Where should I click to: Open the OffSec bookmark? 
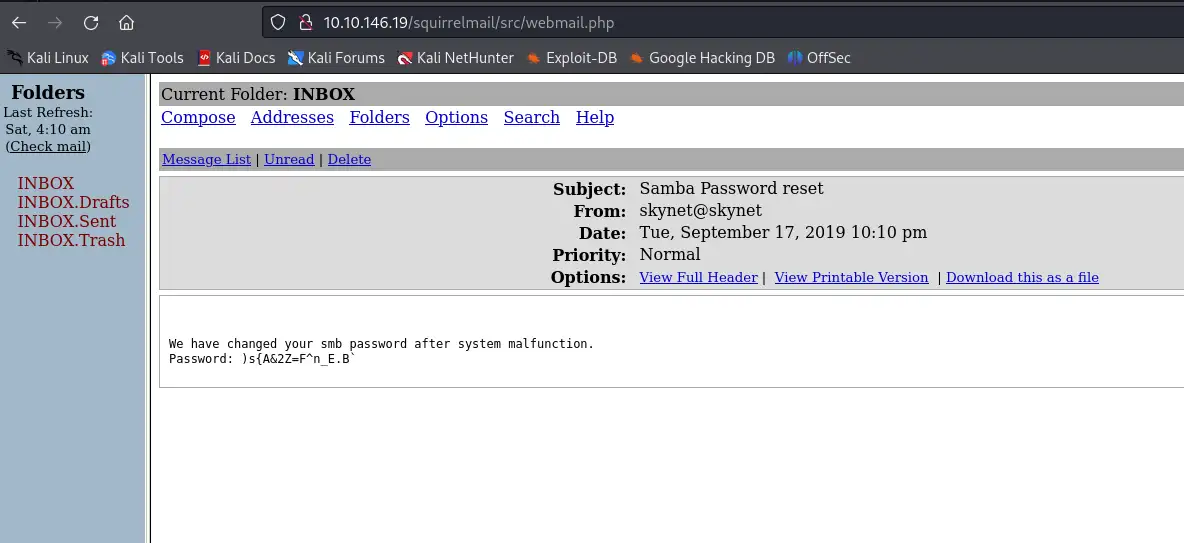(x=819, y=58)
